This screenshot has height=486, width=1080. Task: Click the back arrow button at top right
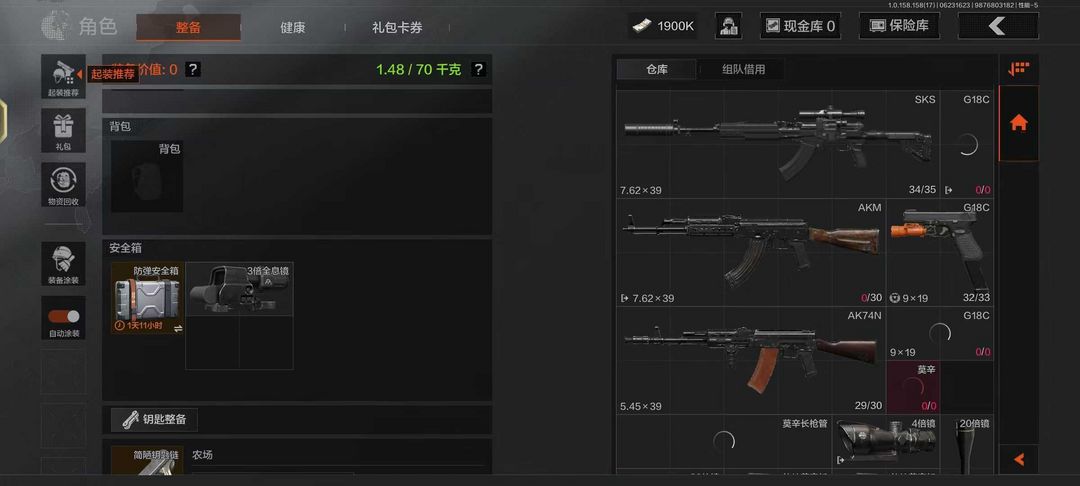pyautogui.click(x=998, y=26)
